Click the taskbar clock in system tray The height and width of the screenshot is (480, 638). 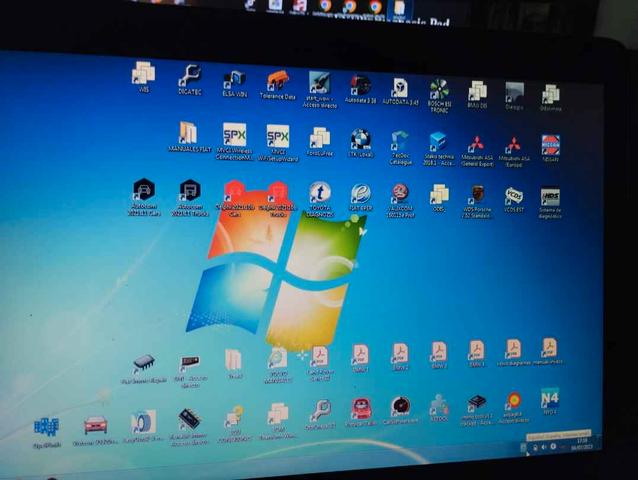click(x=581, y=443)
